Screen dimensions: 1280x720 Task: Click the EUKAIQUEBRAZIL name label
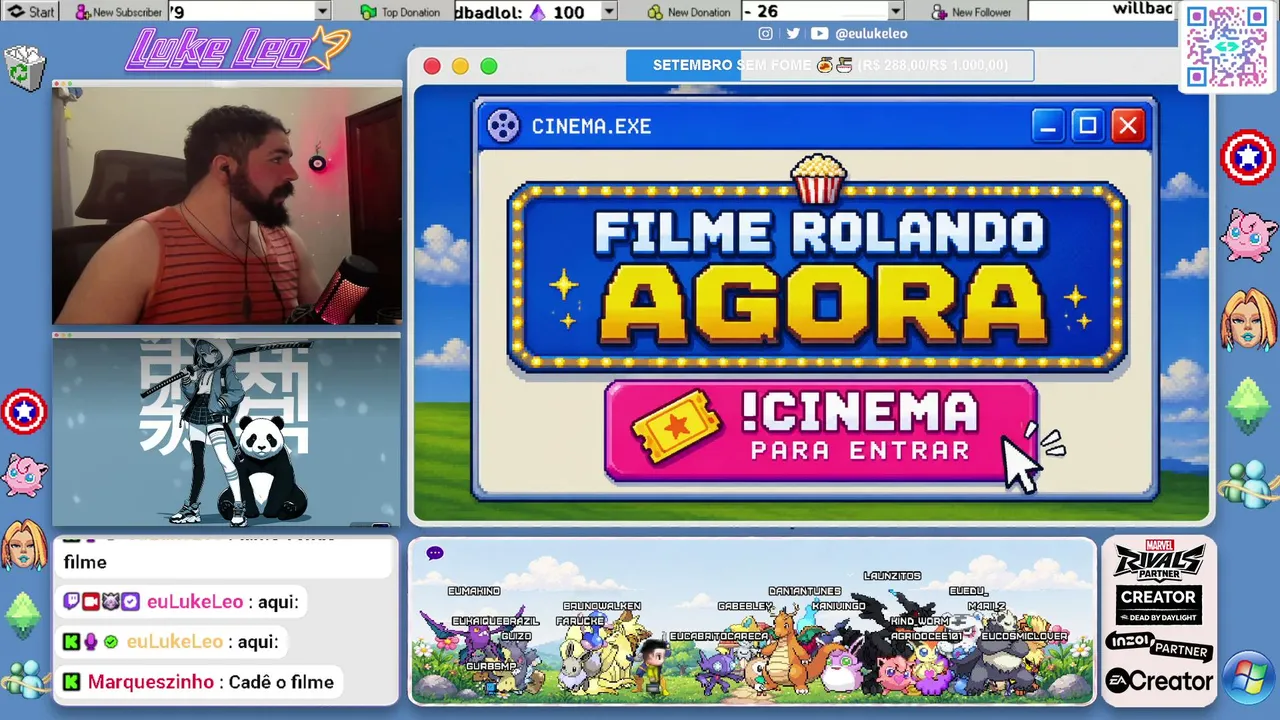point(495,621)
